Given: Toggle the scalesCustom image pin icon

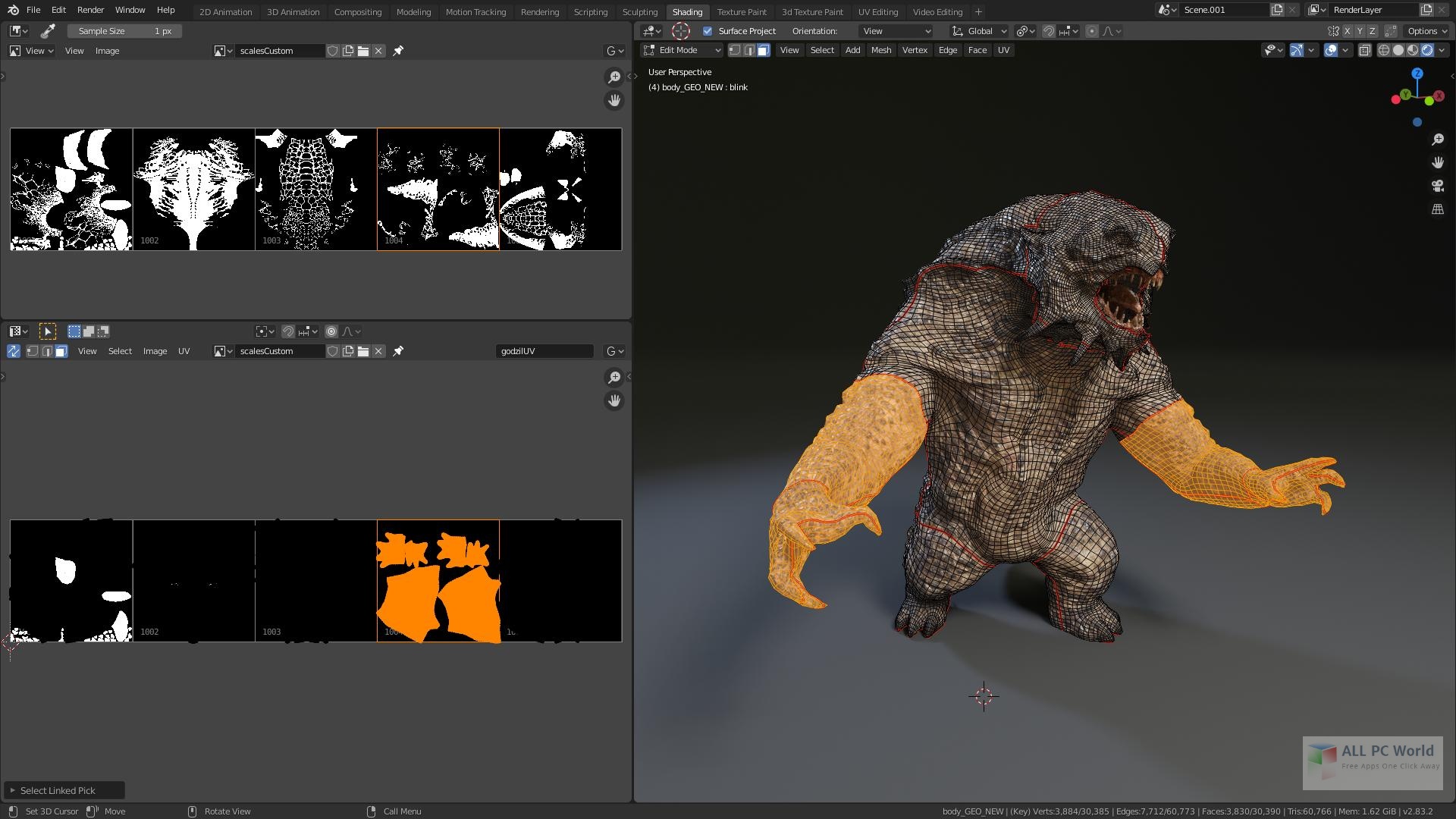Looking at the screenshot, I should click(398, 50).
